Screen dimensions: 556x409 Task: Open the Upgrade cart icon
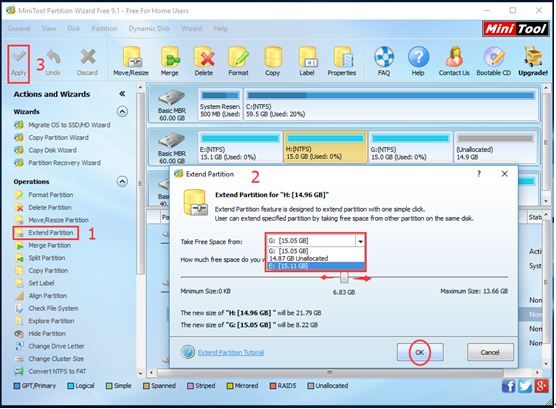pyautogui.click(x=533, y=62)
